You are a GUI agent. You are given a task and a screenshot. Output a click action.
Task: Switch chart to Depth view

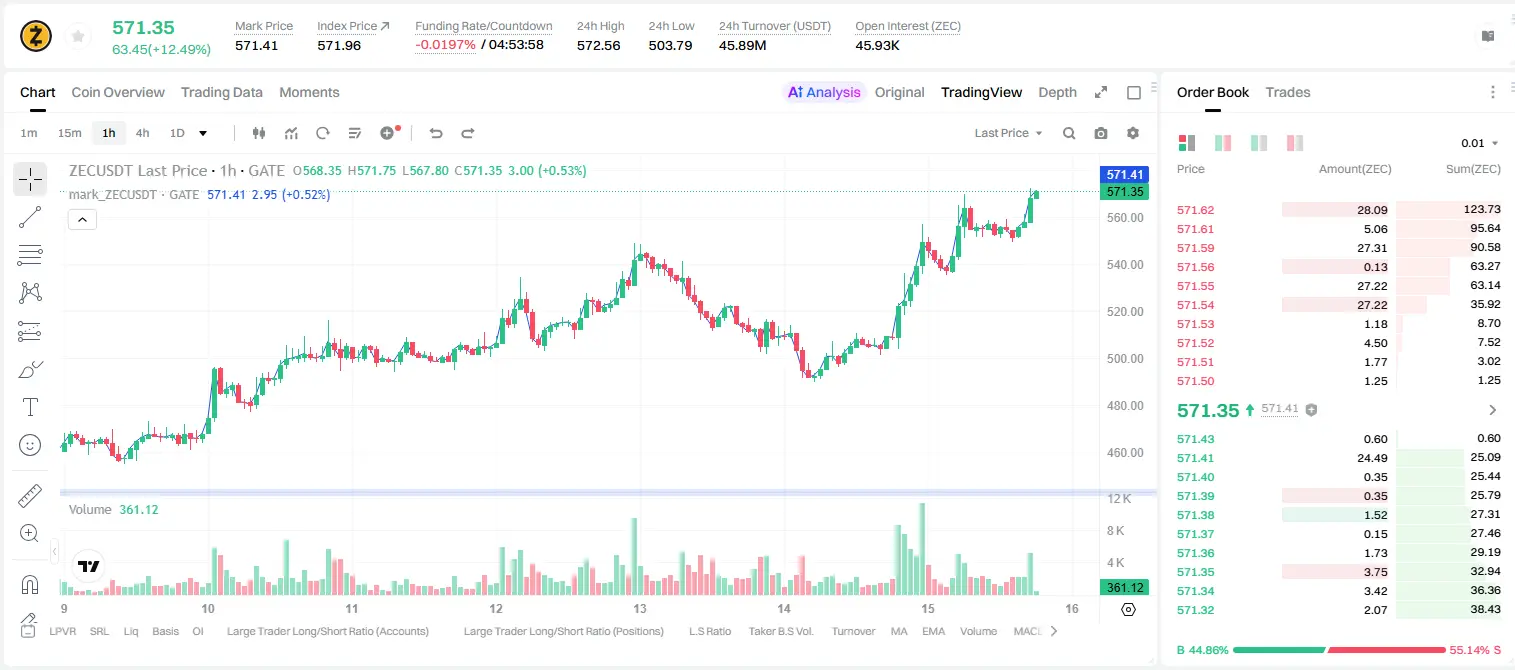1057,92
